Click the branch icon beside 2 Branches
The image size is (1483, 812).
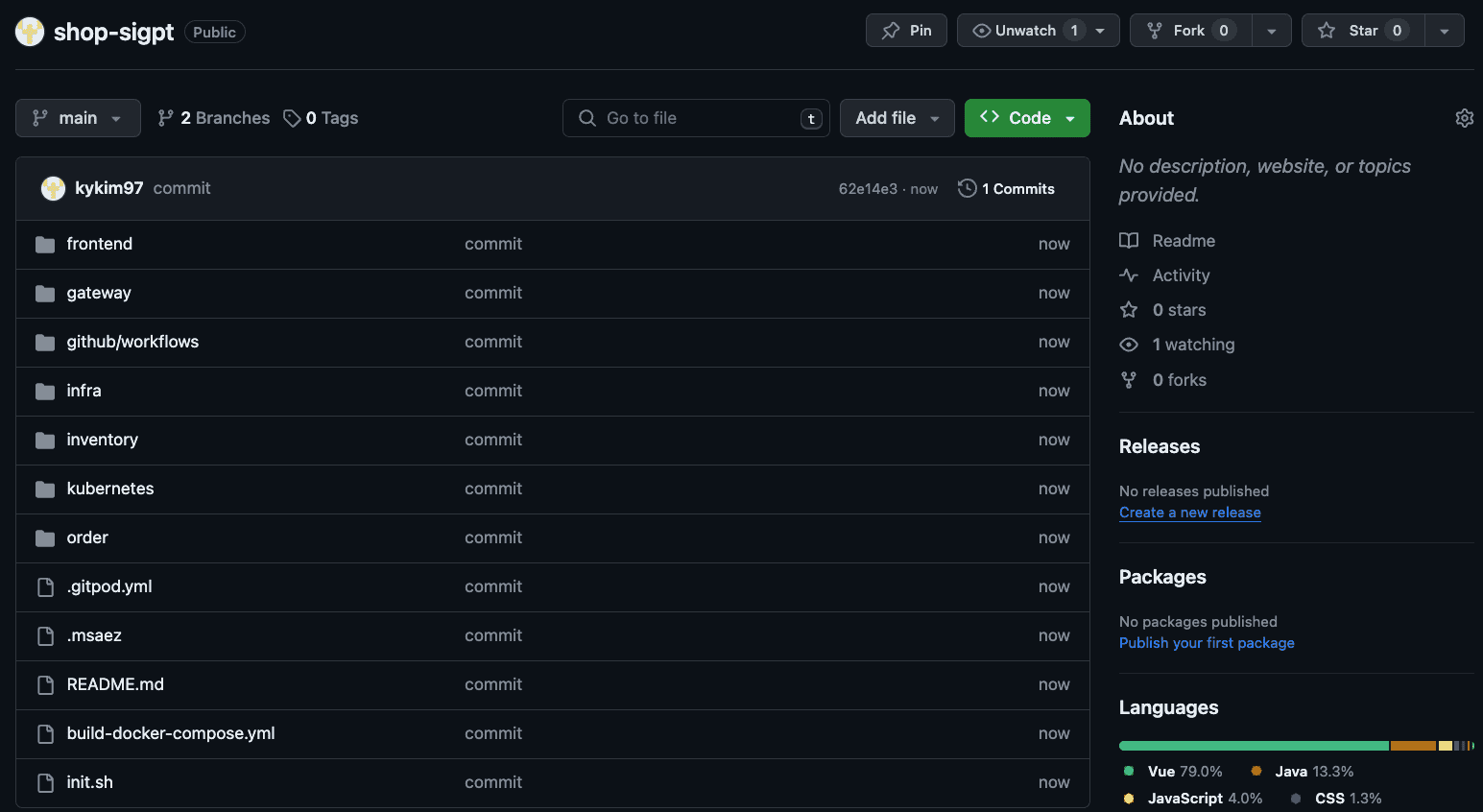pos(166,118)
